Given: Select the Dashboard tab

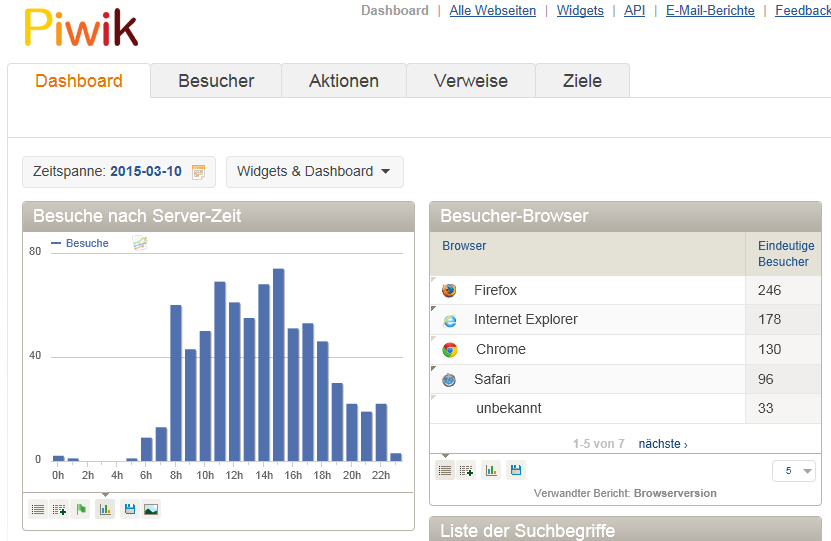Looking at the screenshot, I should point(79,81).
